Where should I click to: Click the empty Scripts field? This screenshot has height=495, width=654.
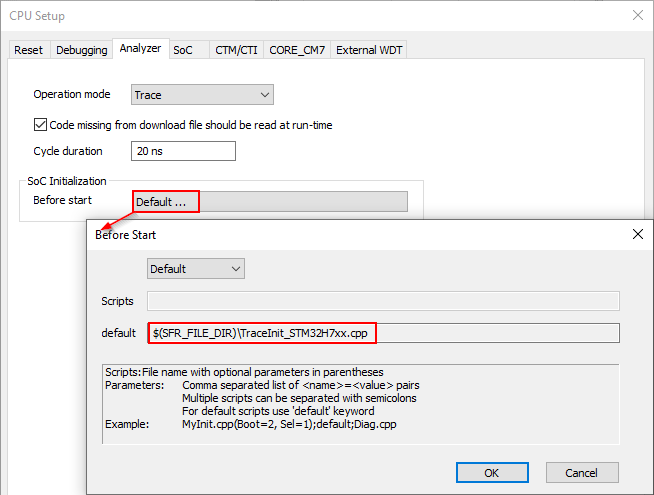coord(383,301)
